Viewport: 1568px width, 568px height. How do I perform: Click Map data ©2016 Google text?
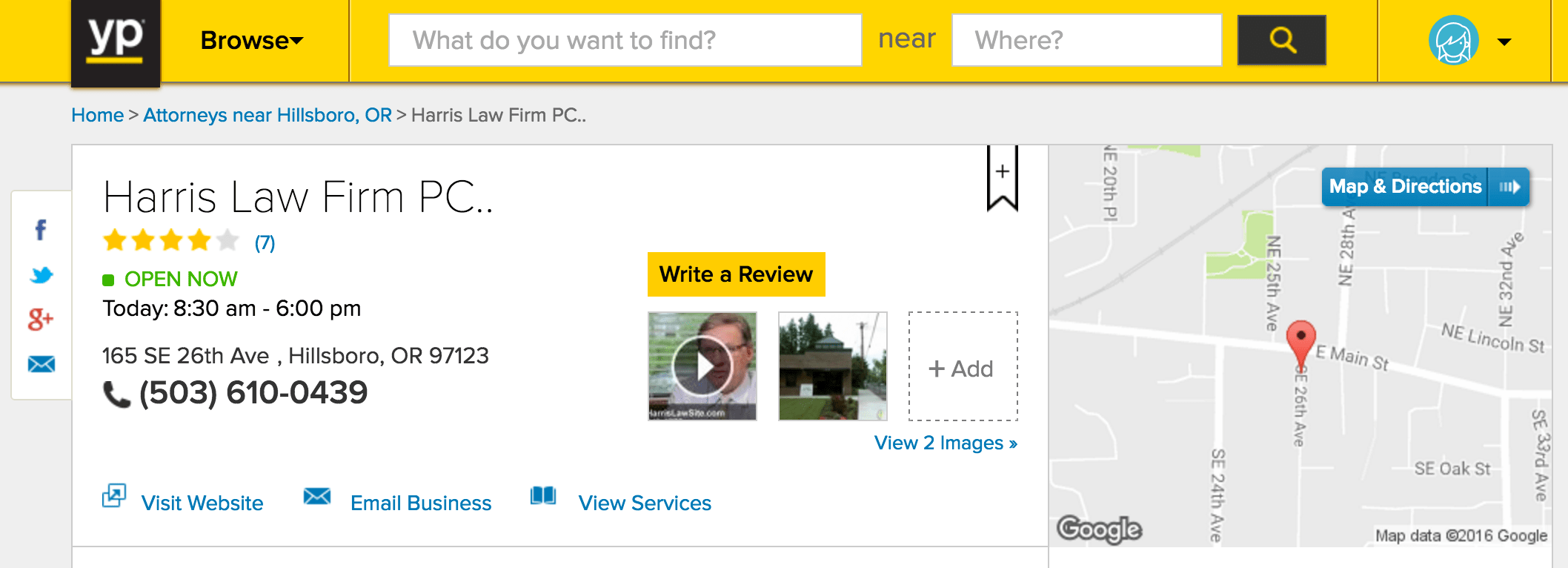[x=1461, y=535]
